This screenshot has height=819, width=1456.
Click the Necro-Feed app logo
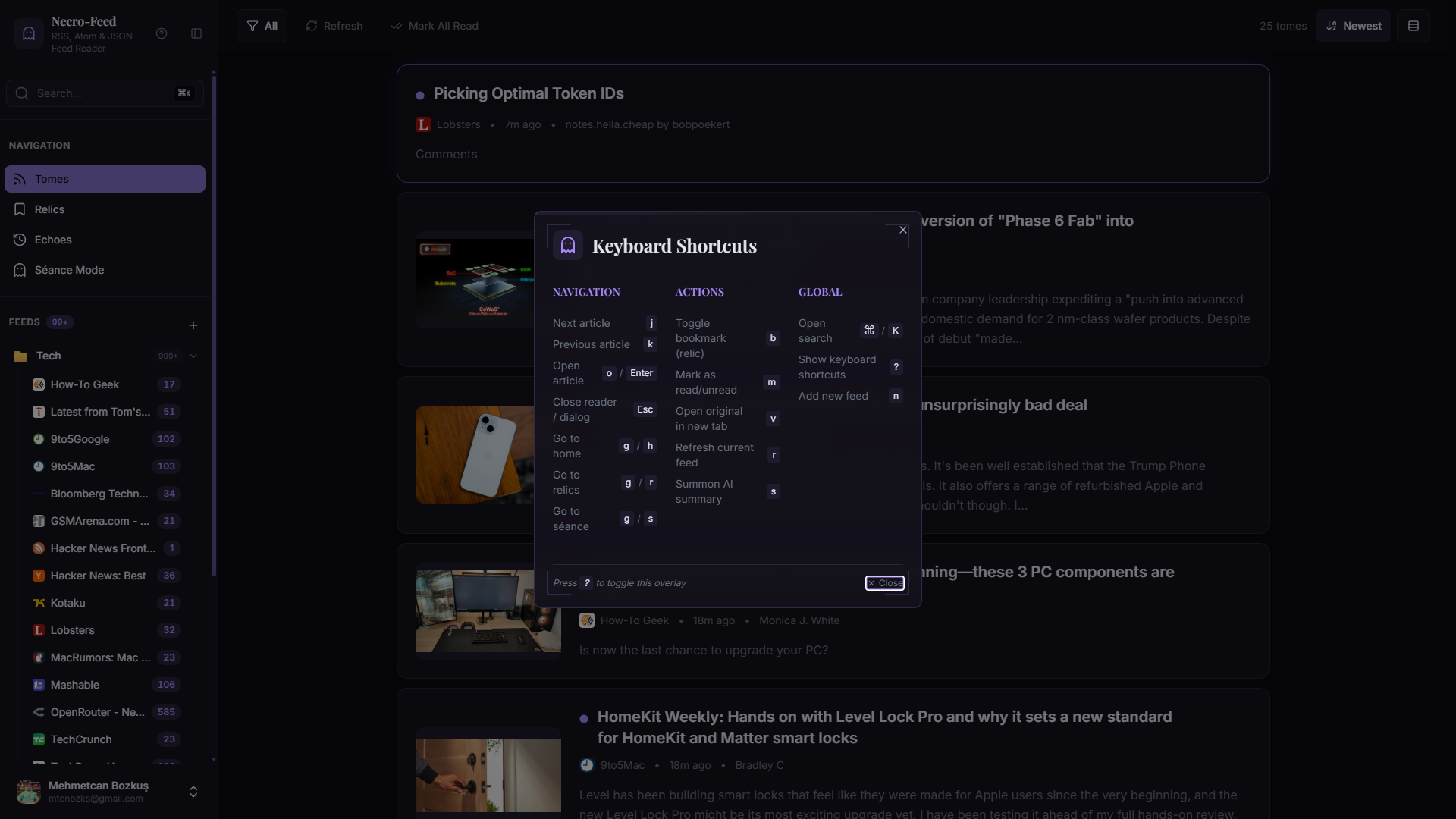pos(29,33)
